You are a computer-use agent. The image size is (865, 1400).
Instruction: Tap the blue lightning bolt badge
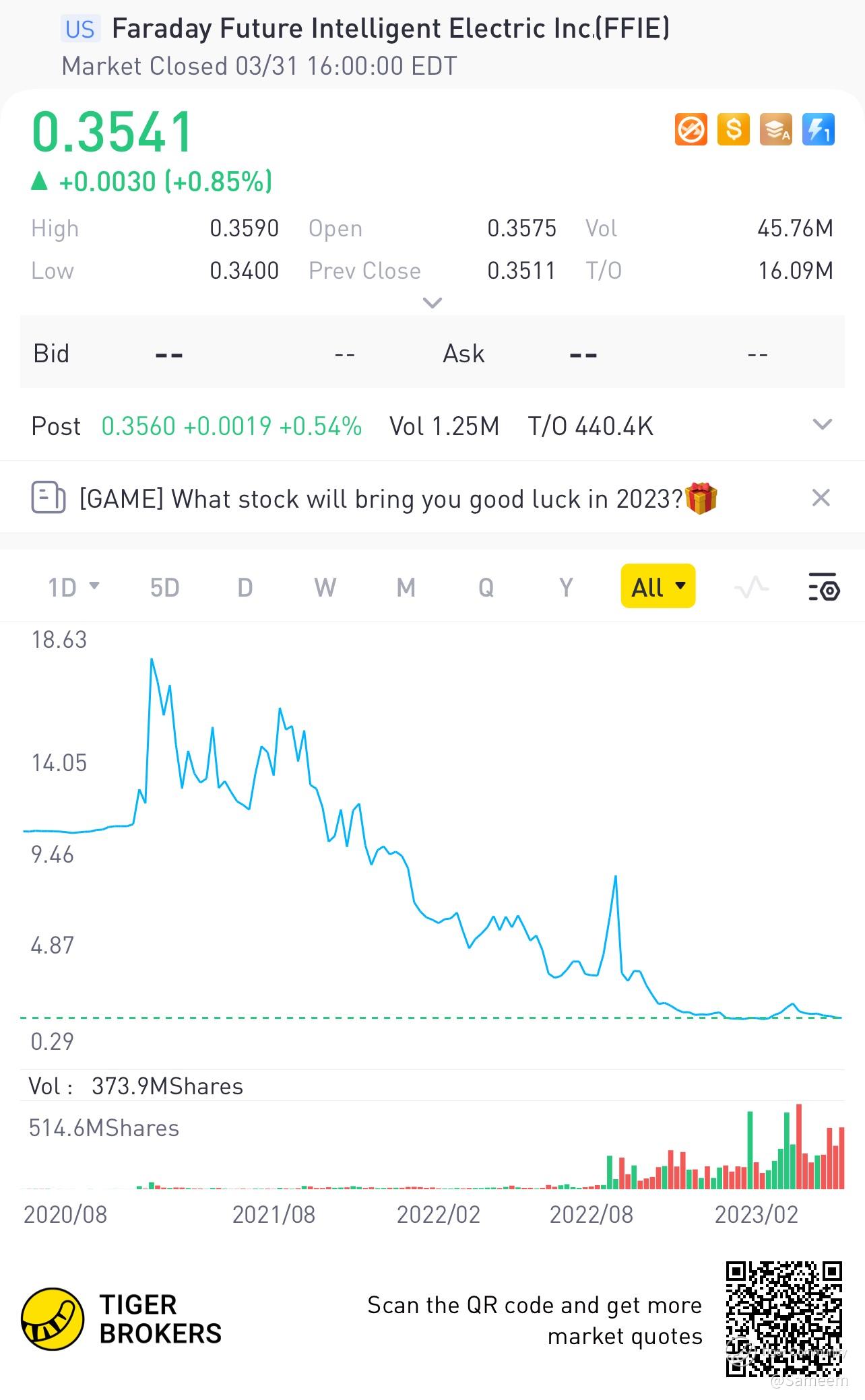click(818, 129)
